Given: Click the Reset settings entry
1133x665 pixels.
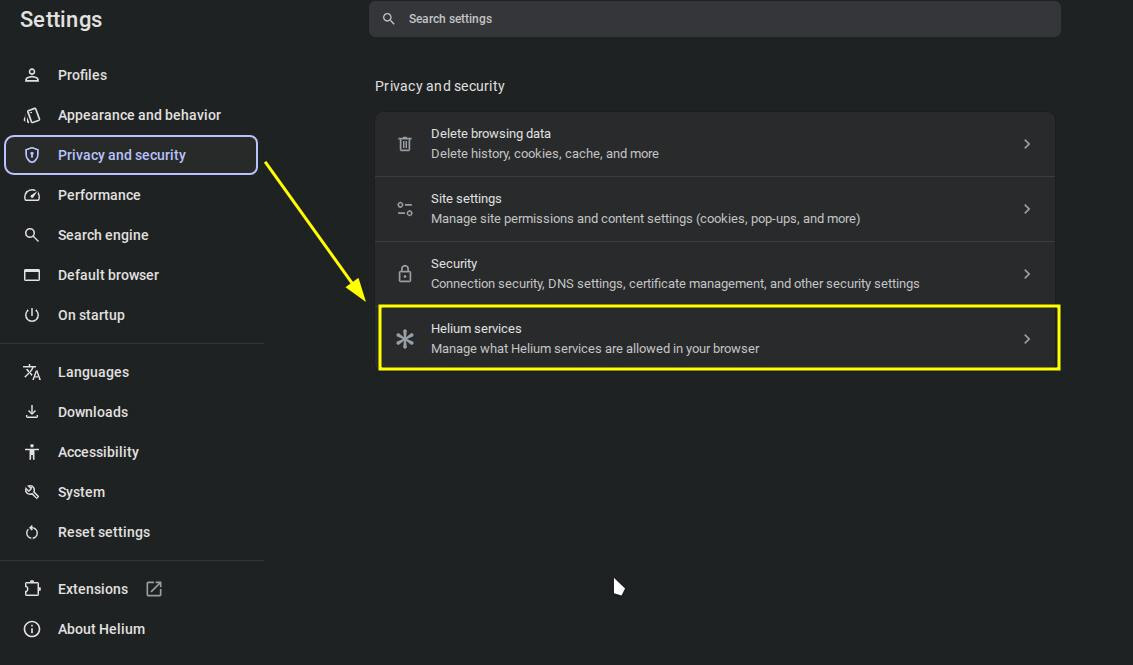Looking at the screenshot, I should [x=131, y=532].
